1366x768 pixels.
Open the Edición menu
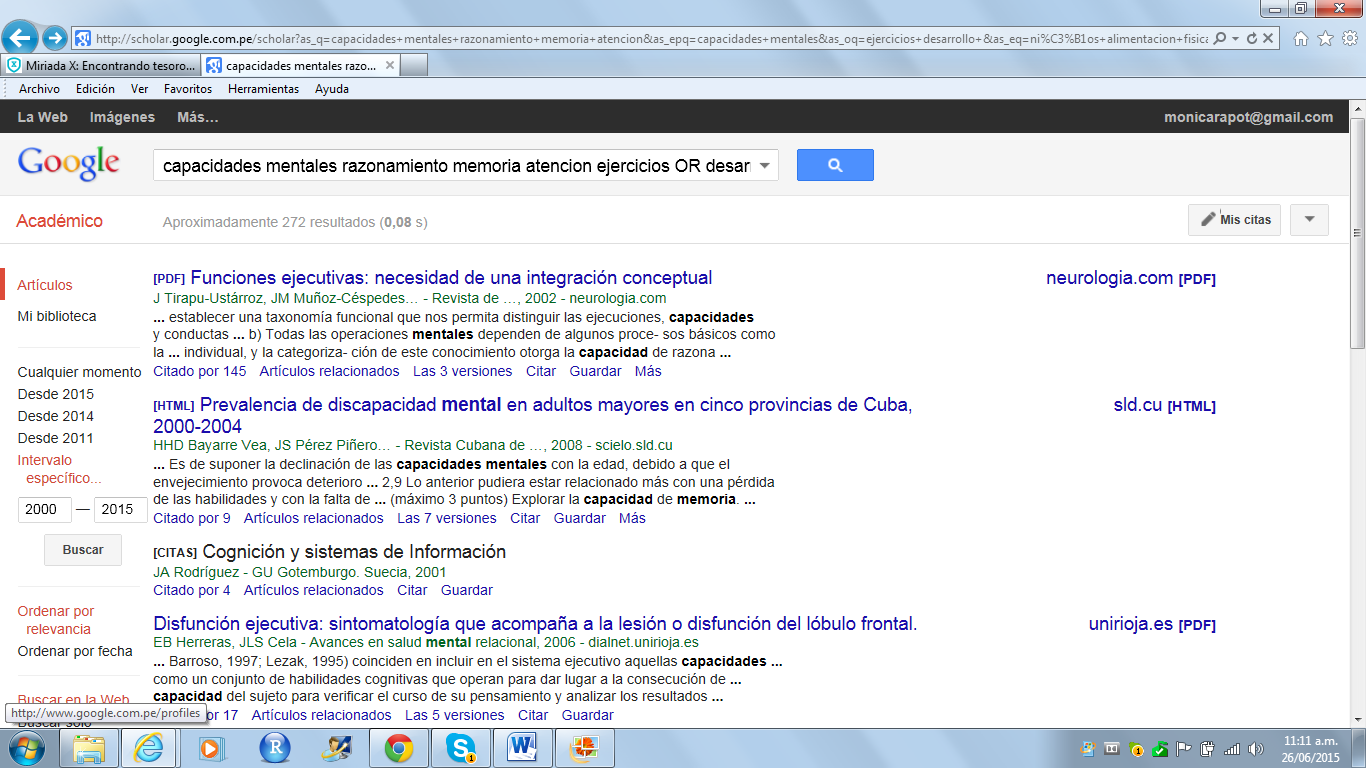(x=95, y=89)
